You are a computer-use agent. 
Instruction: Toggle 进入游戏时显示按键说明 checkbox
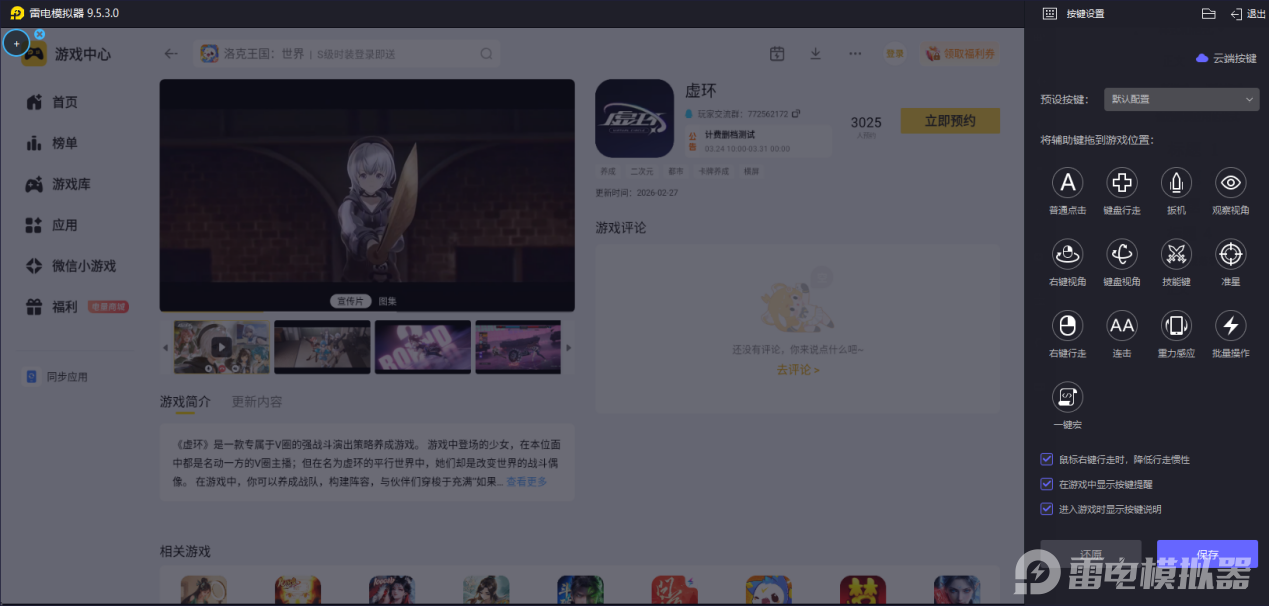point(1047,509)
